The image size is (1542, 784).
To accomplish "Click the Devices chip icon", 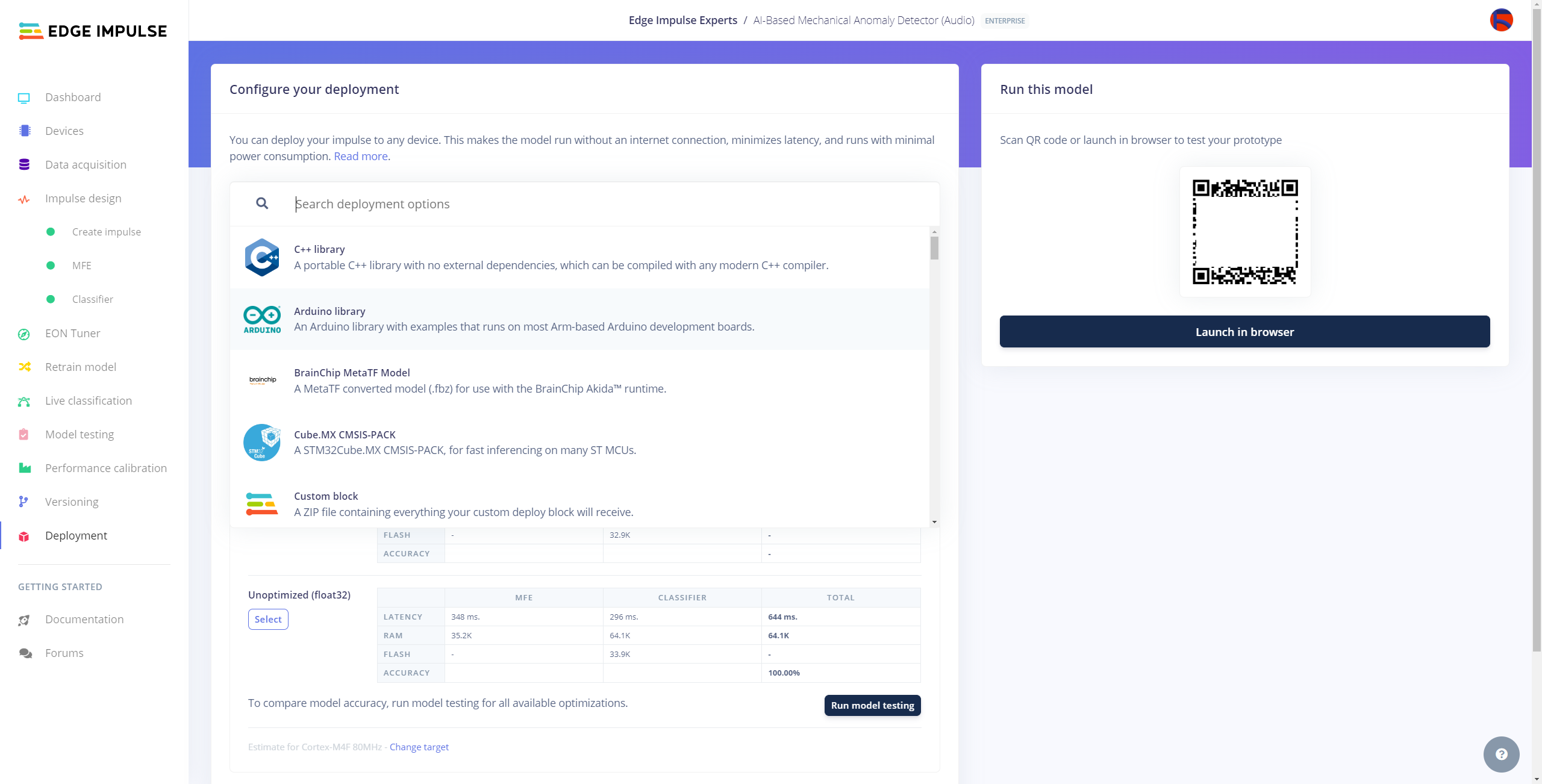I will pos(25,131).
